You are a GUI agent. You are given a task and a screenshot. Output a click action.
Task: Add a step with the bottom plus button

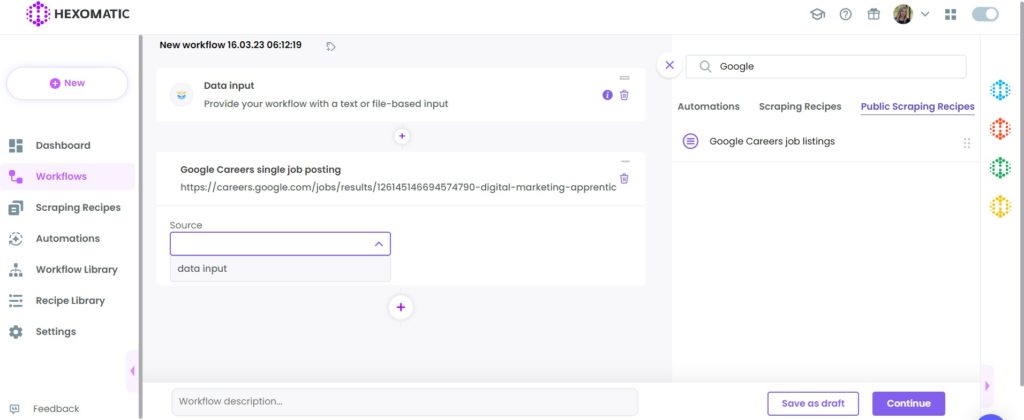coord(401,308)
